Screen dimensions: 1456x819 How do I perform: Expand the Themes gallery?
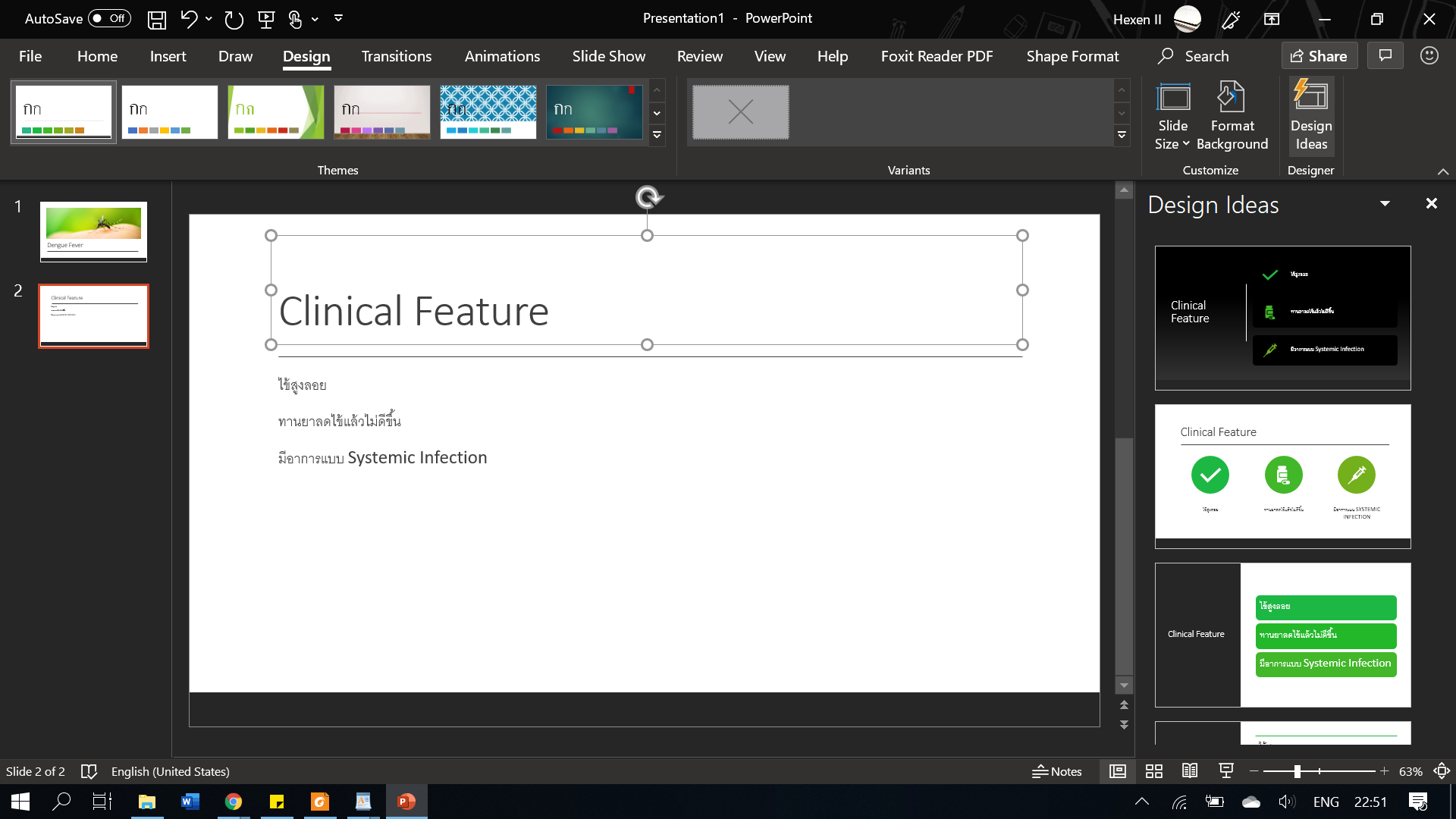click(657, 136)
